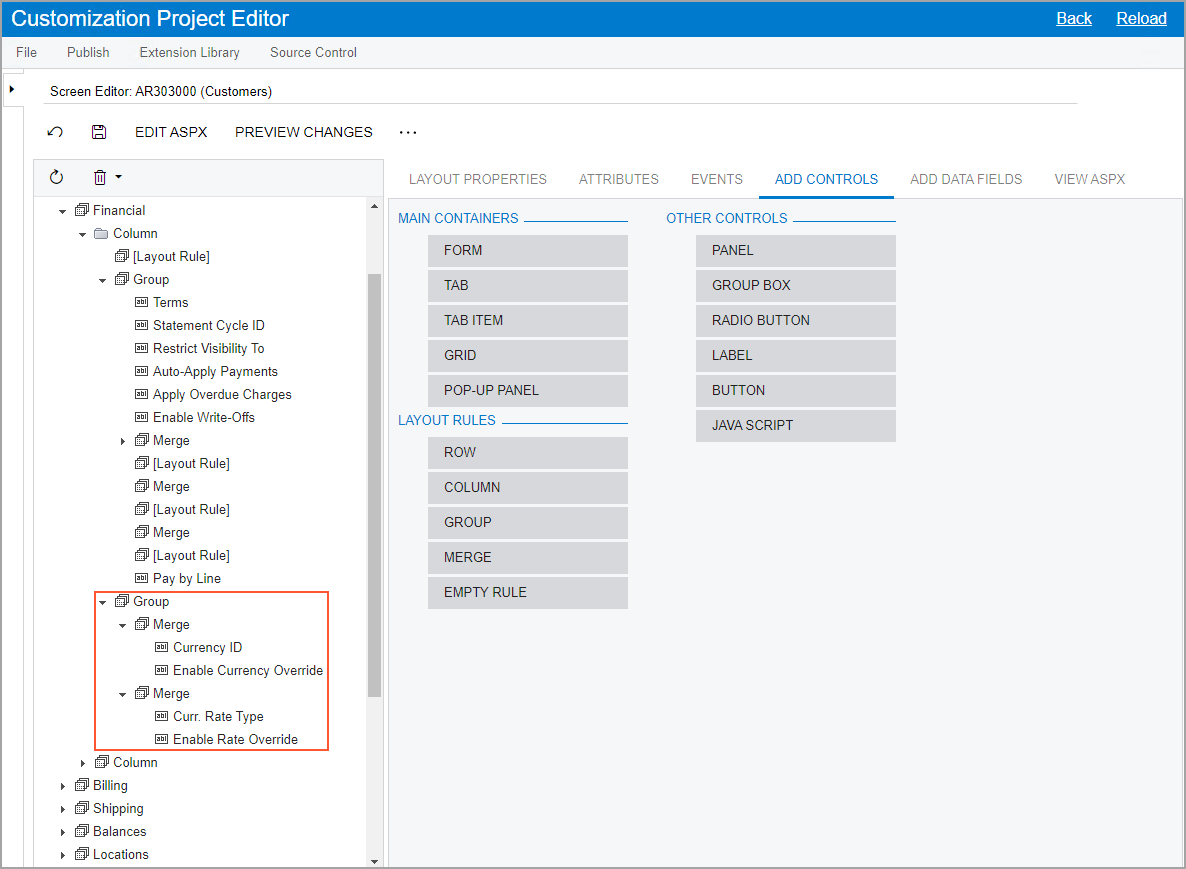The height and width of the screenshot is (869, 1186).
Task: Select Enable Currency Override tree item
Action: [x=247, y=670]
